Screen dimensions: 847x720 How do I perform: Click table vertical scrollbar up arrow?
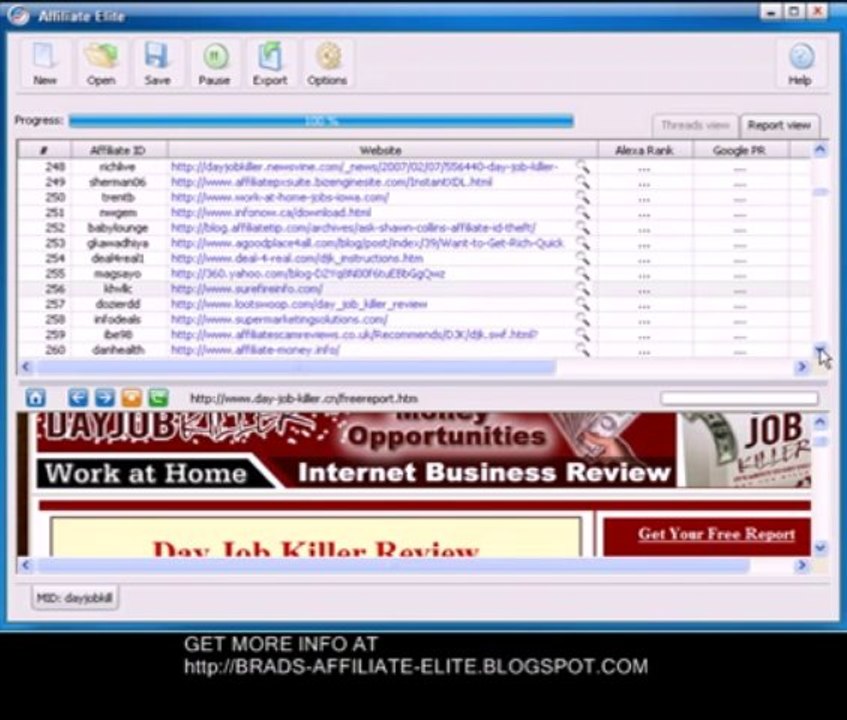(x=820, y=150)
